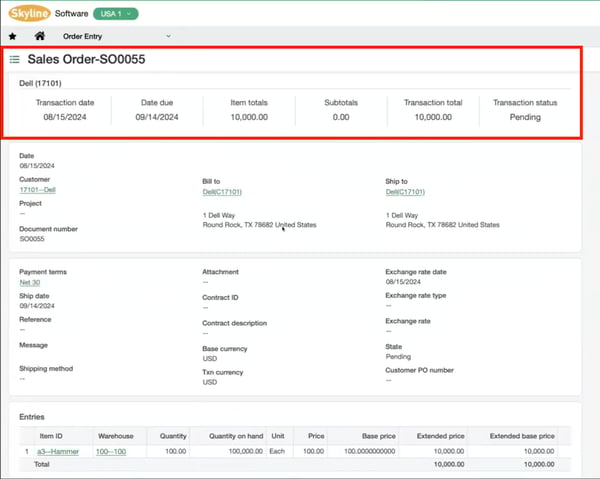Screen dimensions: 600x479
Task: Click the Unit column header
Action: (278, 436)
